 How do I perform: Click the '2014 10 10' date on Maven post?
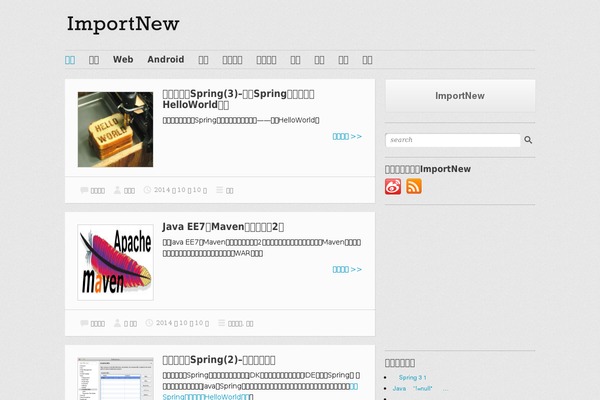tap(182, 323)
